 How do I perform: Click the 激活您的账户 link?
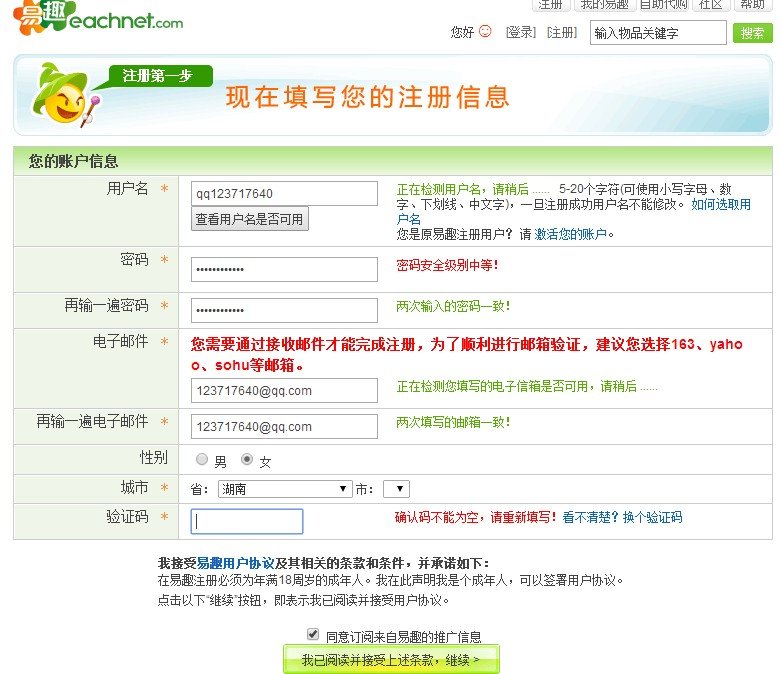(x=570, y=234)
